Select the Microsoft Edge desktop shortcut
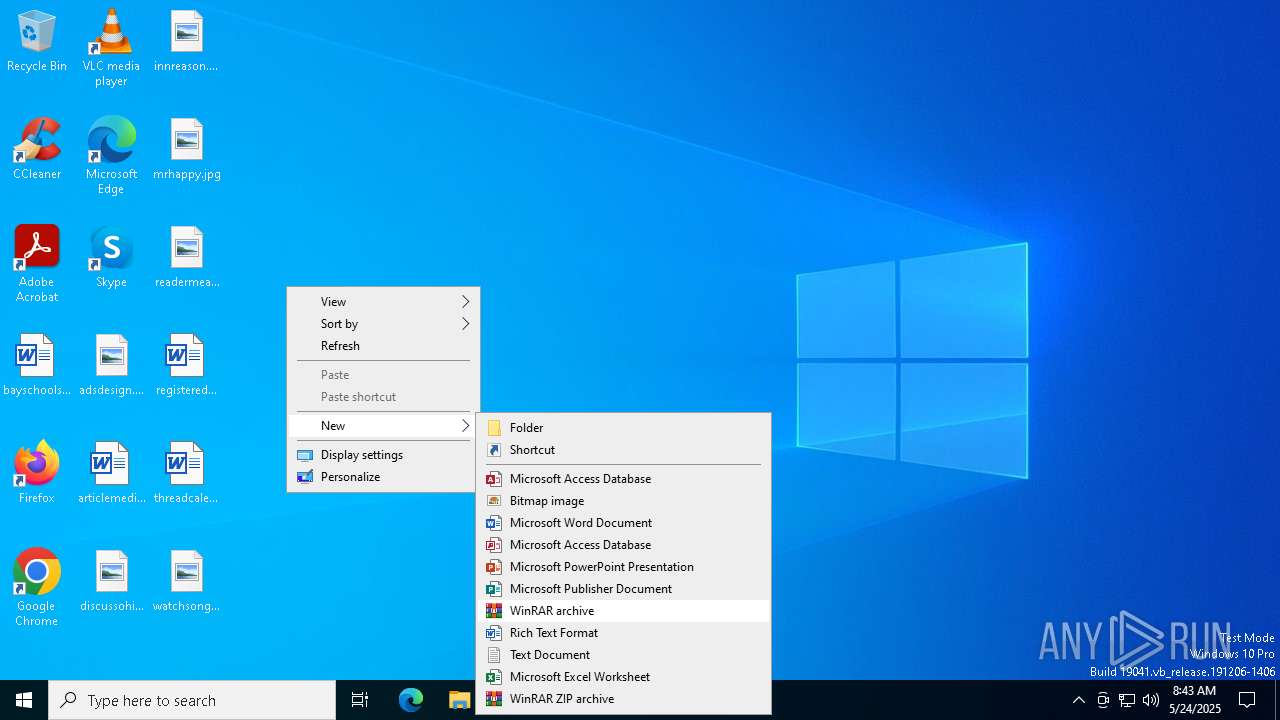 pyautogui.click(x=111, y=155)
